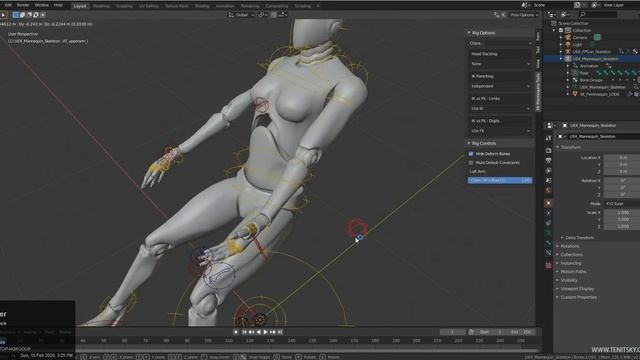This screenshot has height=360, width=640.
Task: Click the Location X value field
Action: [x=622, y=157]
